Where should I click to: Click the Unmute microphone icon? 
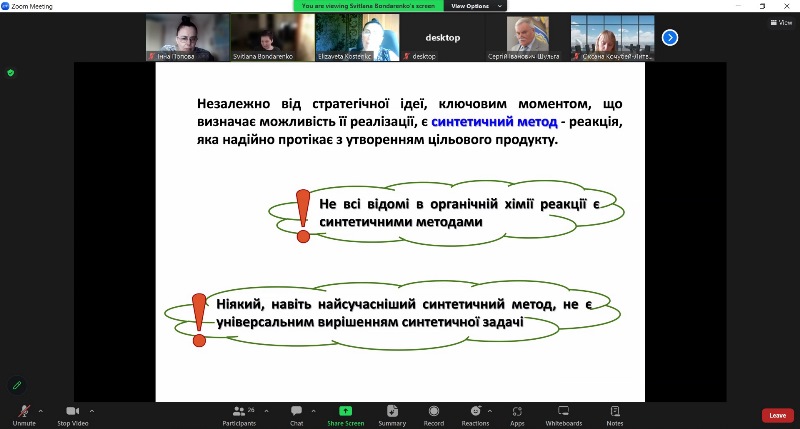(x=24, y=411)
